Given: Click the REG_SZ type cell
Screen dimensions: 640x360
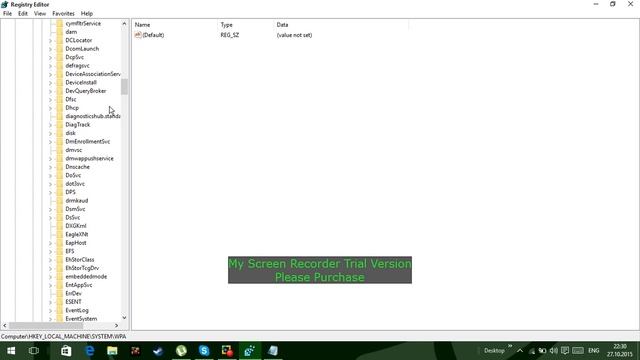Looking at the screenshot, I should coord(230,35).
